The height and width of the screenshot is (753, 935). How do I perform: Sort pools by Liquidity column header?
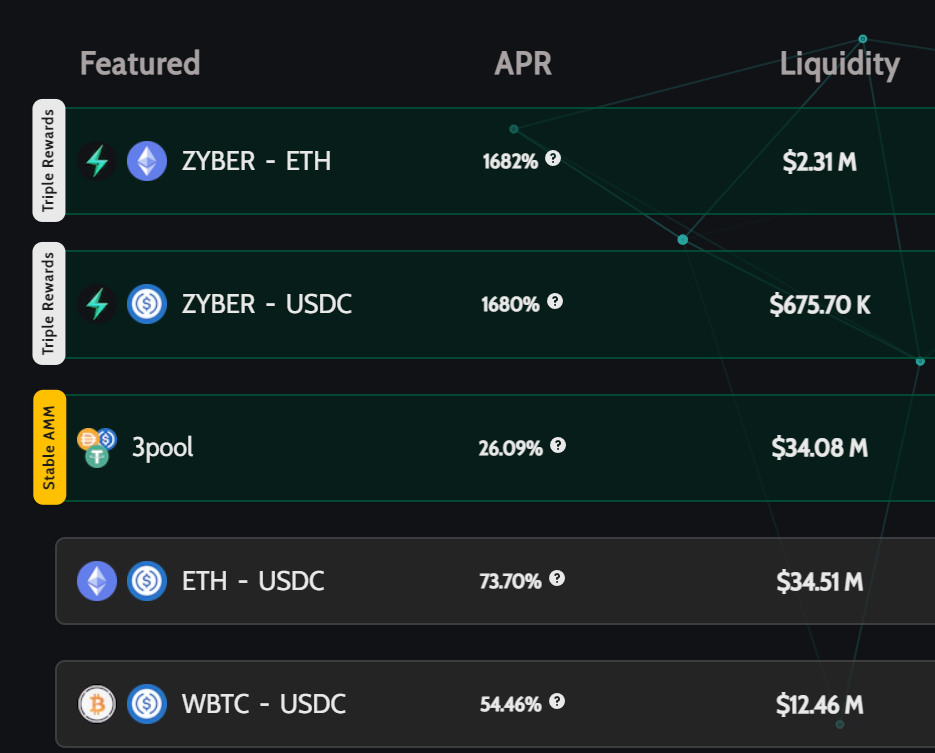(x=840, y=64)
